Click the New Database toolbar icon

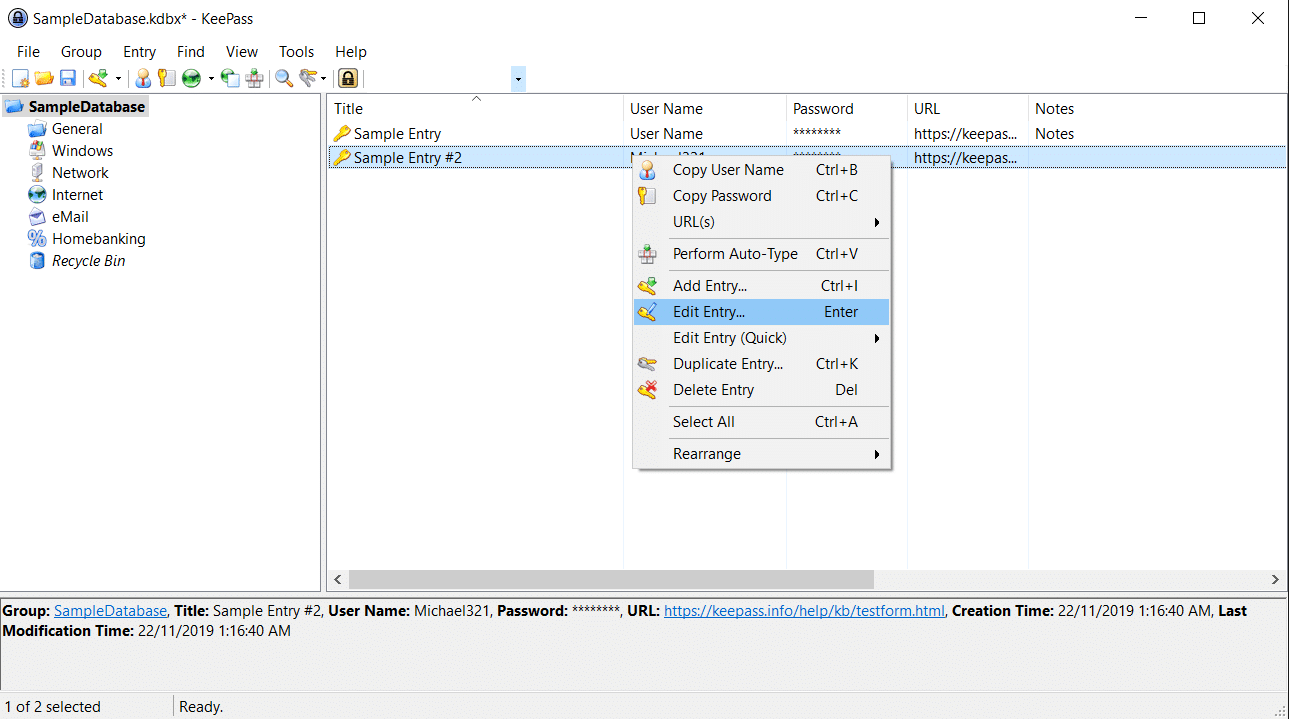click(20, 78)
